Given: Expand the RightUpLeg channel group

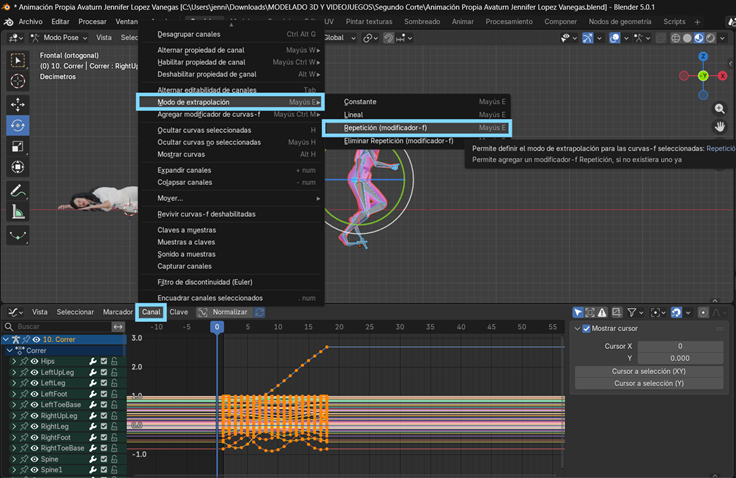Looking at the screenshot, I should 14,415.
